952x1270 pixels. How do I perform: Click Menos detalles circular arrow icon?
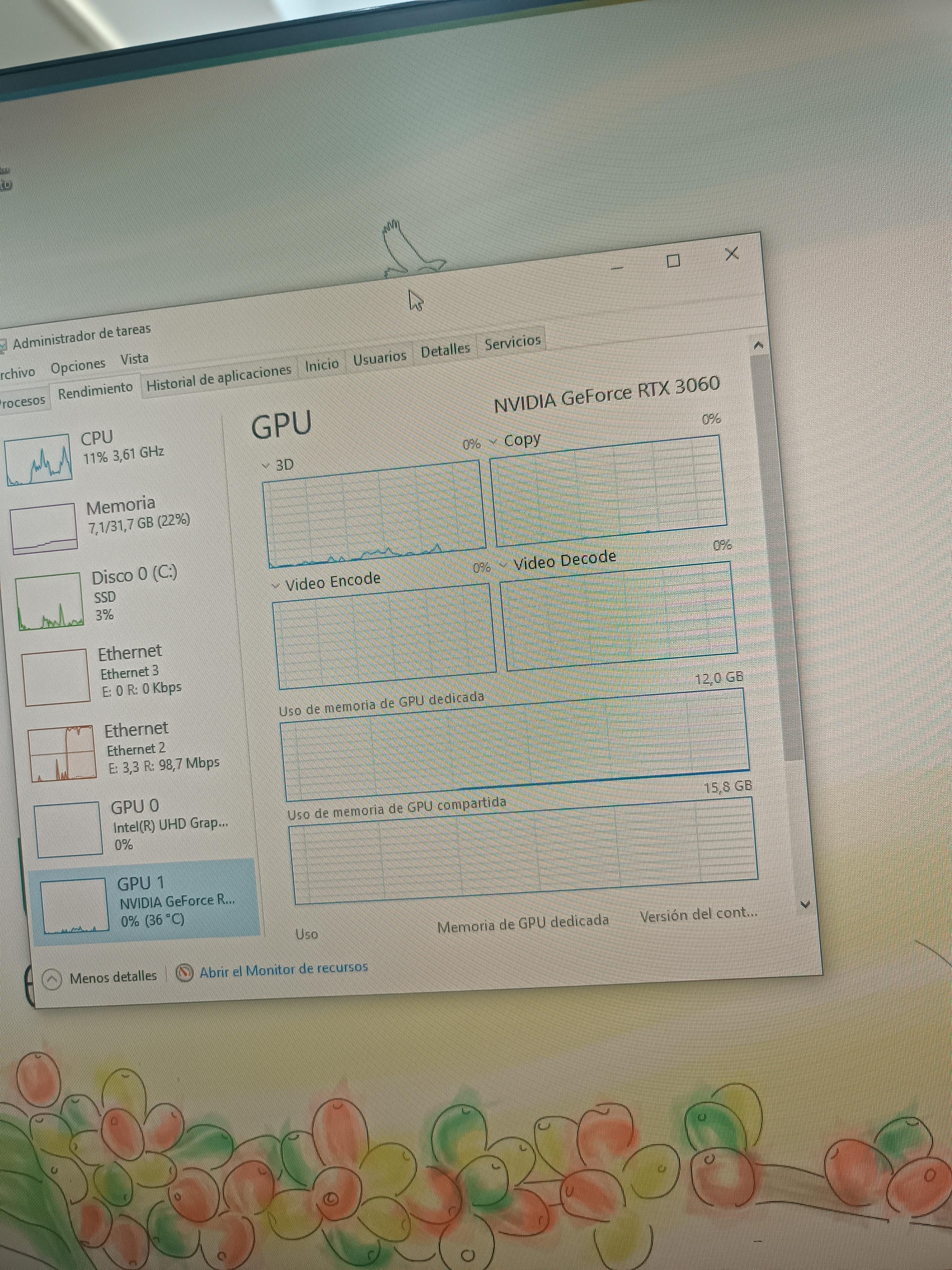[x=52, y=979]
